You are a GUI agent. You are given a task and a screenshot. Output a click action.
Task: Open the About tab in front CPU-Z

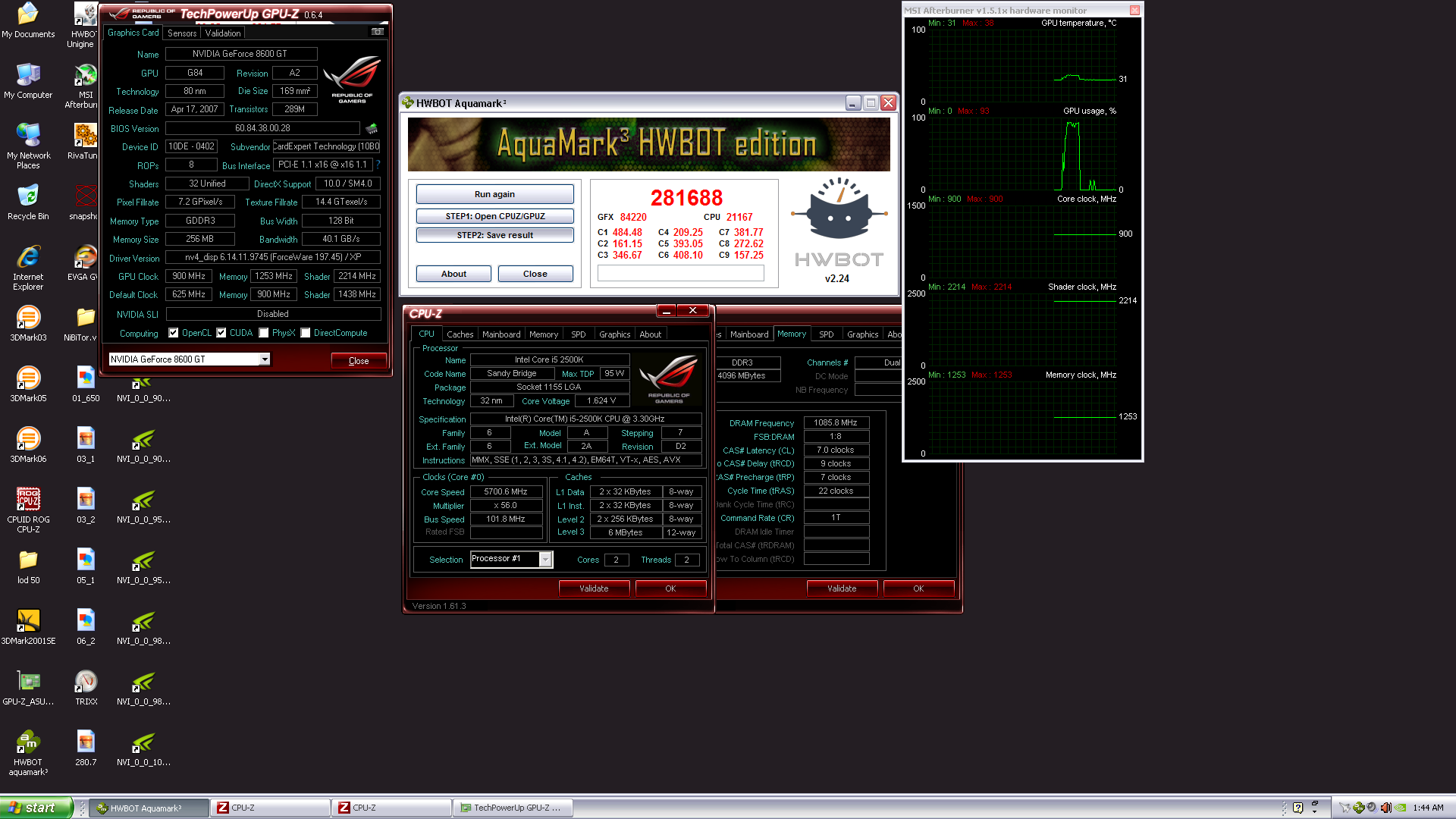pos(651,334)
